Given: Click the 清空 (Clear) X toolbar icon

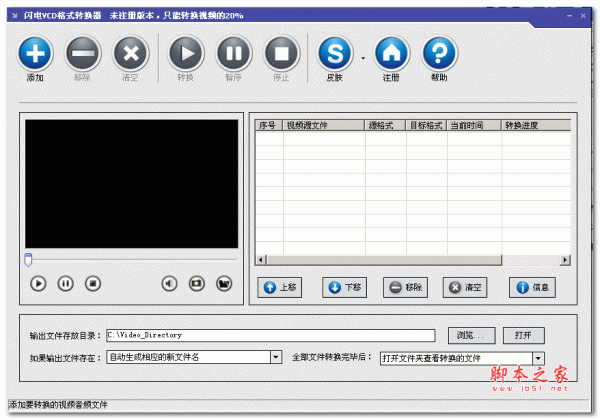Looking at the screenshot, I should pyautogui.click(x=130, y=53).
